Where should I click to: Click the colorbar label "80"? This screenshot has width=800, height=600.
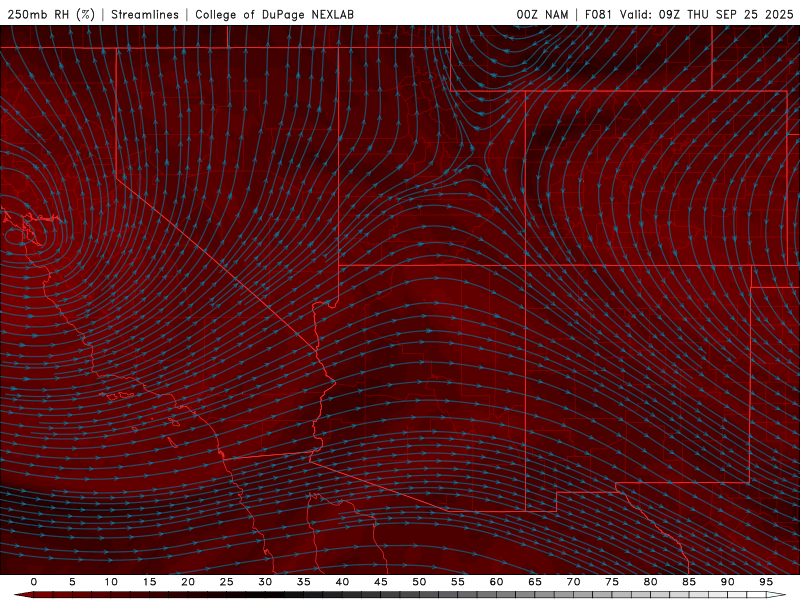(x=650, y=582)
